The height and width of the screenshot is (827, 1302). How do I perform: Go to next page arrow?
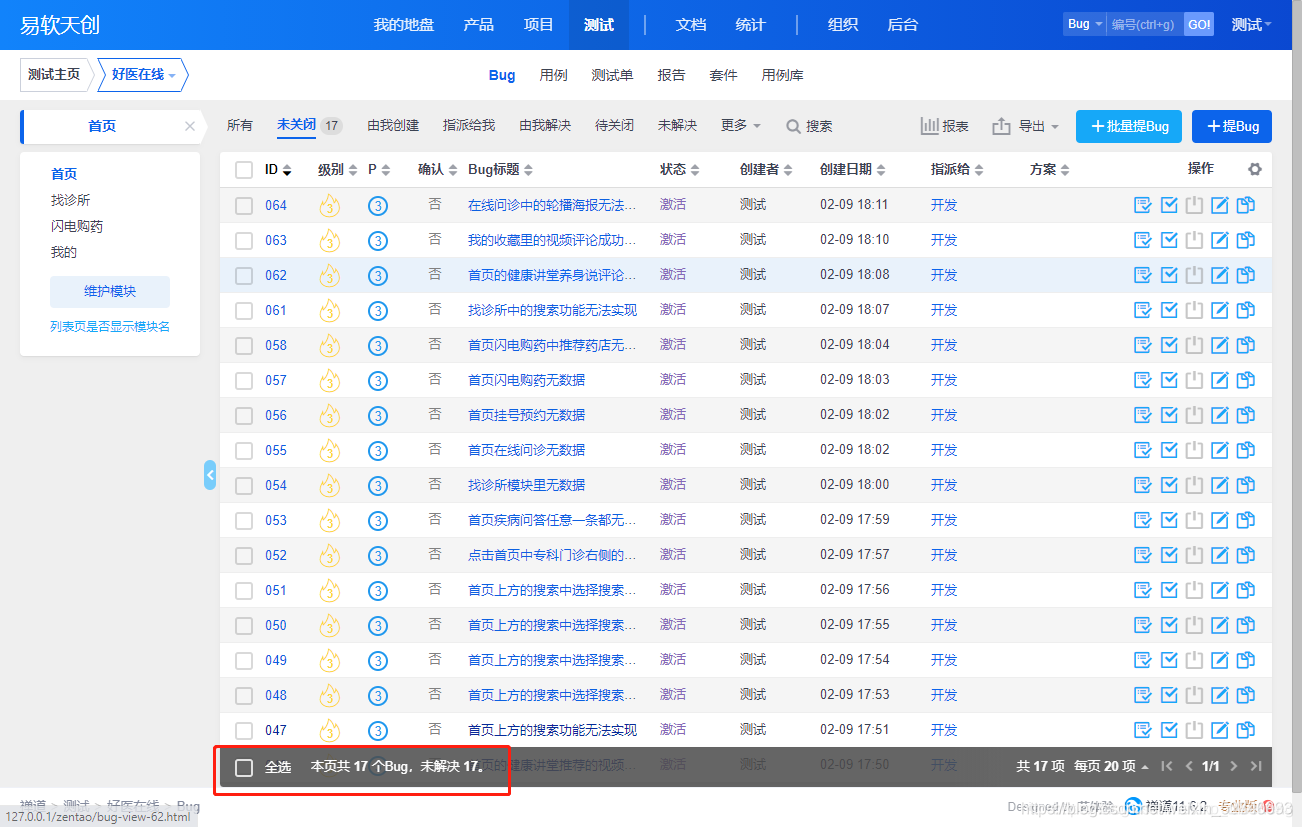pos(1234,766)
